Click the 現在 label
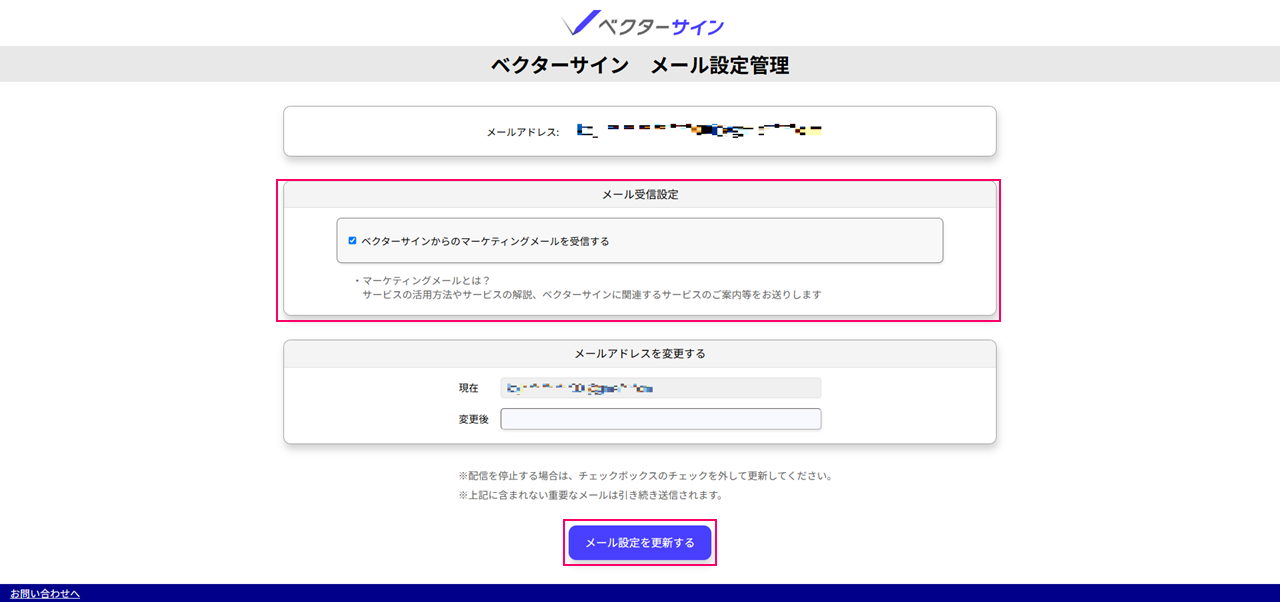This screenshot has width=1280, height=602. click(468, 388)
